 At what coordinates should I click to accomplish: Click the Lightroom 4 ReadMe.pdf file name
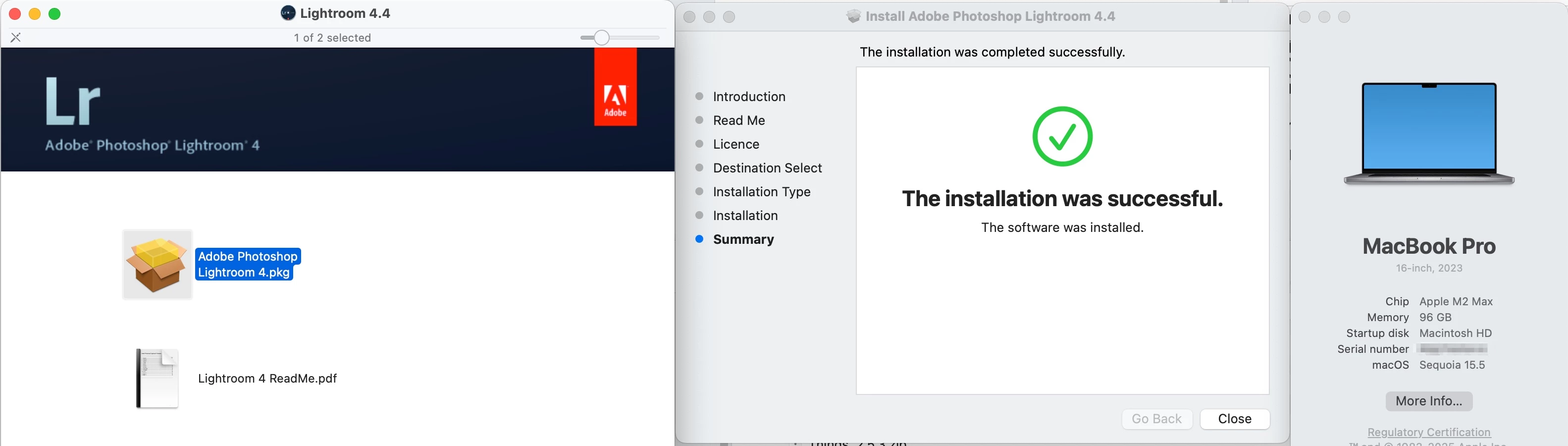(267, 379)
